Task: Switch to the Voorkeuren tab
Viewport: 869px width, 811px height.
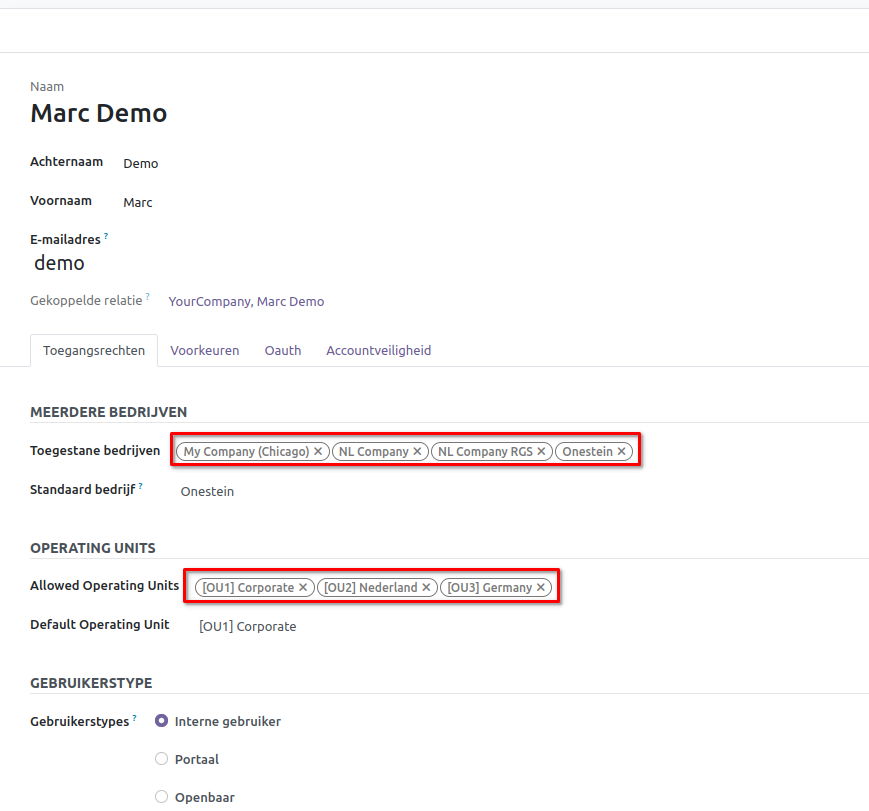Action: pos(204,351)
